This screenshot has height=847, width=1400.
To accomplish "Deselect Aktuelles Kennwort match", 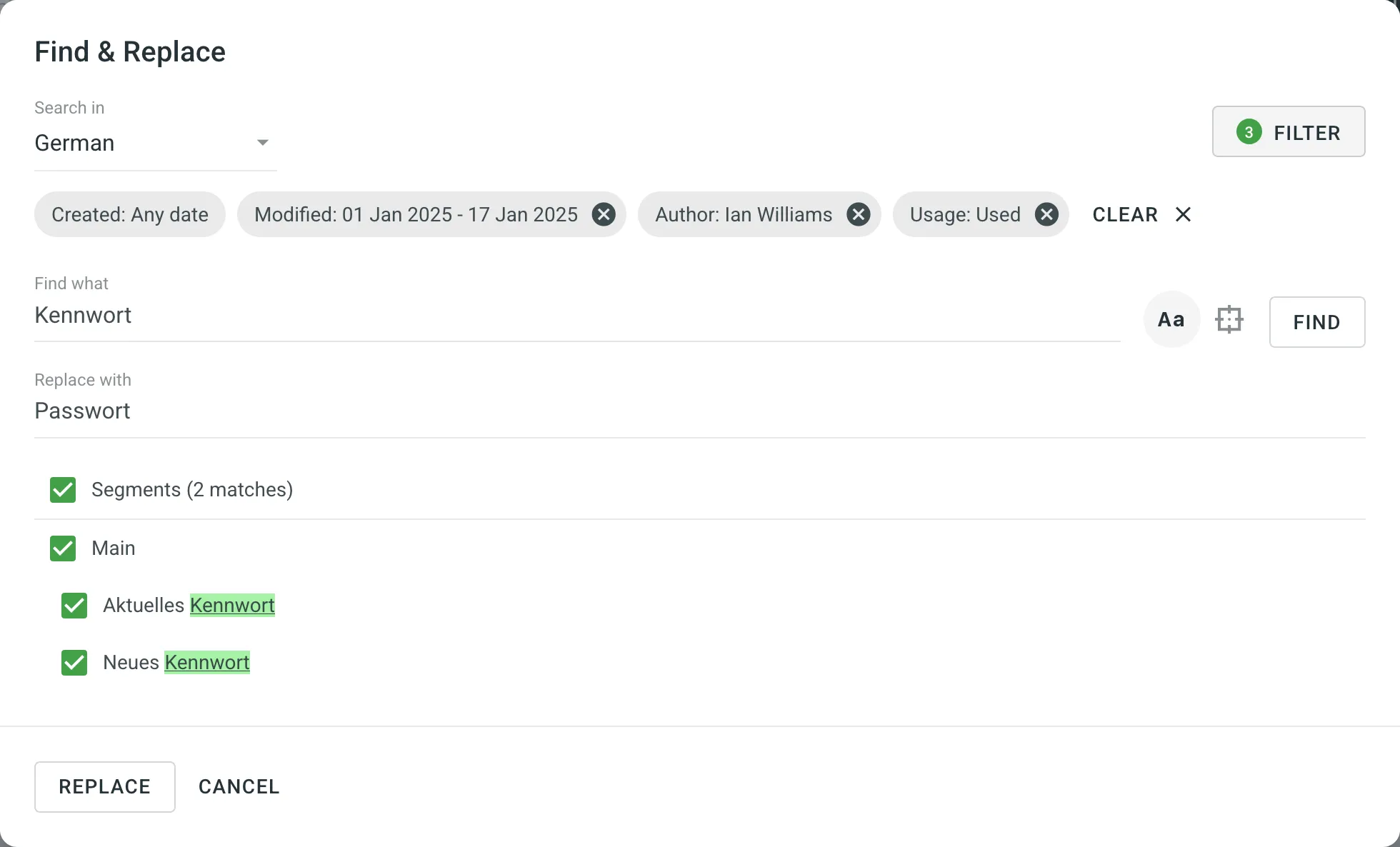I will tap(74, 606).
